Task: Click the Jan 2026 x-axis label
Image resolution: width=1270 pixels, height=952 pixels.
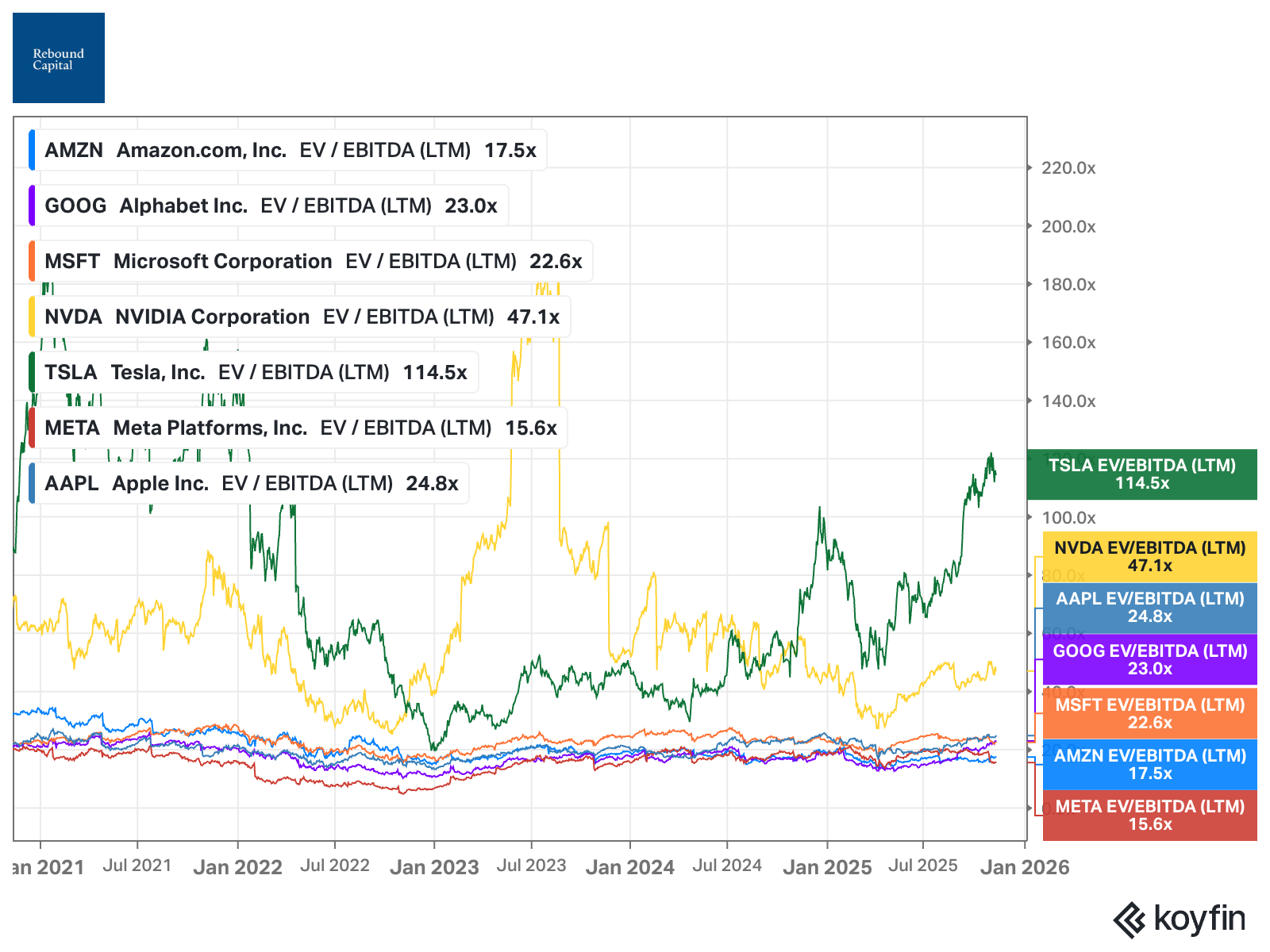Action: tap(1025, 867)
